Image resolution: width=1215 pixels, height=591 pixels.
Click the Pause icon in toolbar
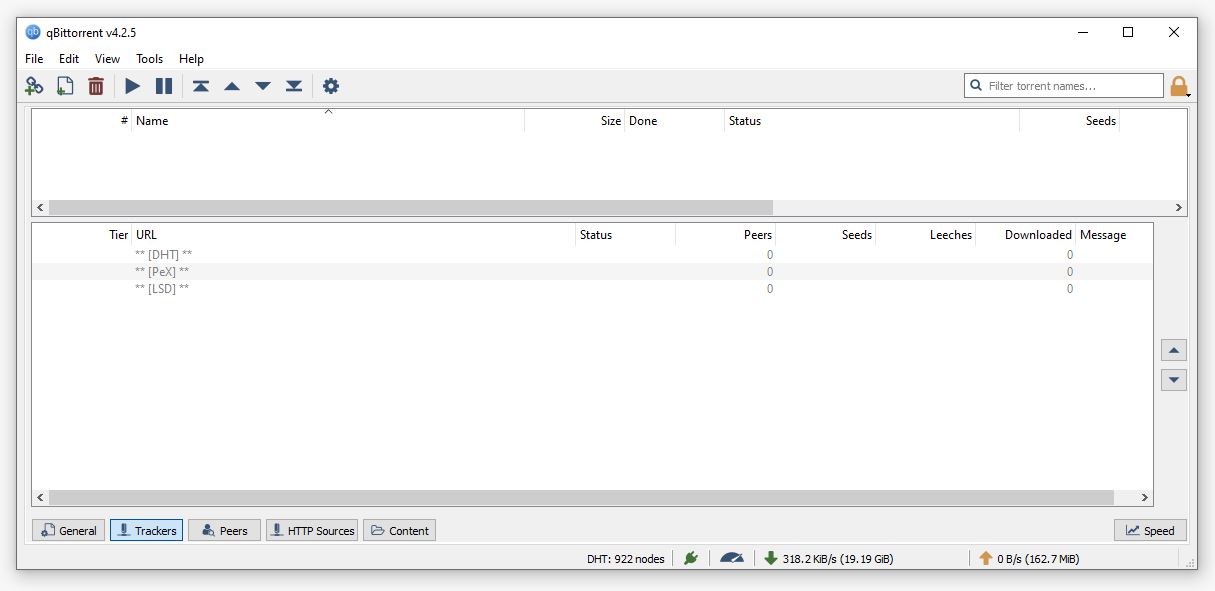pos(164,86)
